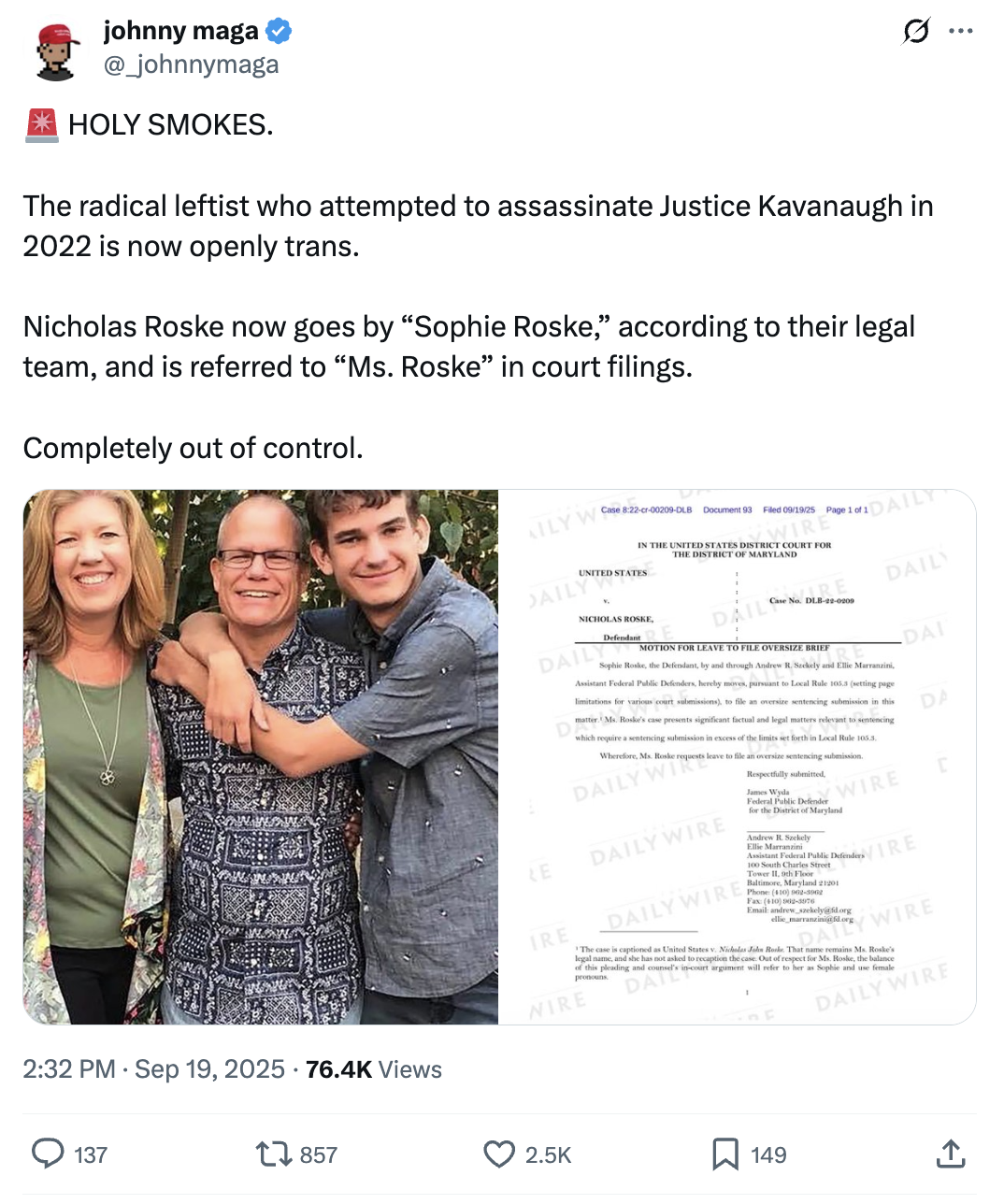Click the share upload-arrow icon
Image resolution: width=1004 pixels, height=1204 pixels.
pyautogui.click(x=950, y=1154)
